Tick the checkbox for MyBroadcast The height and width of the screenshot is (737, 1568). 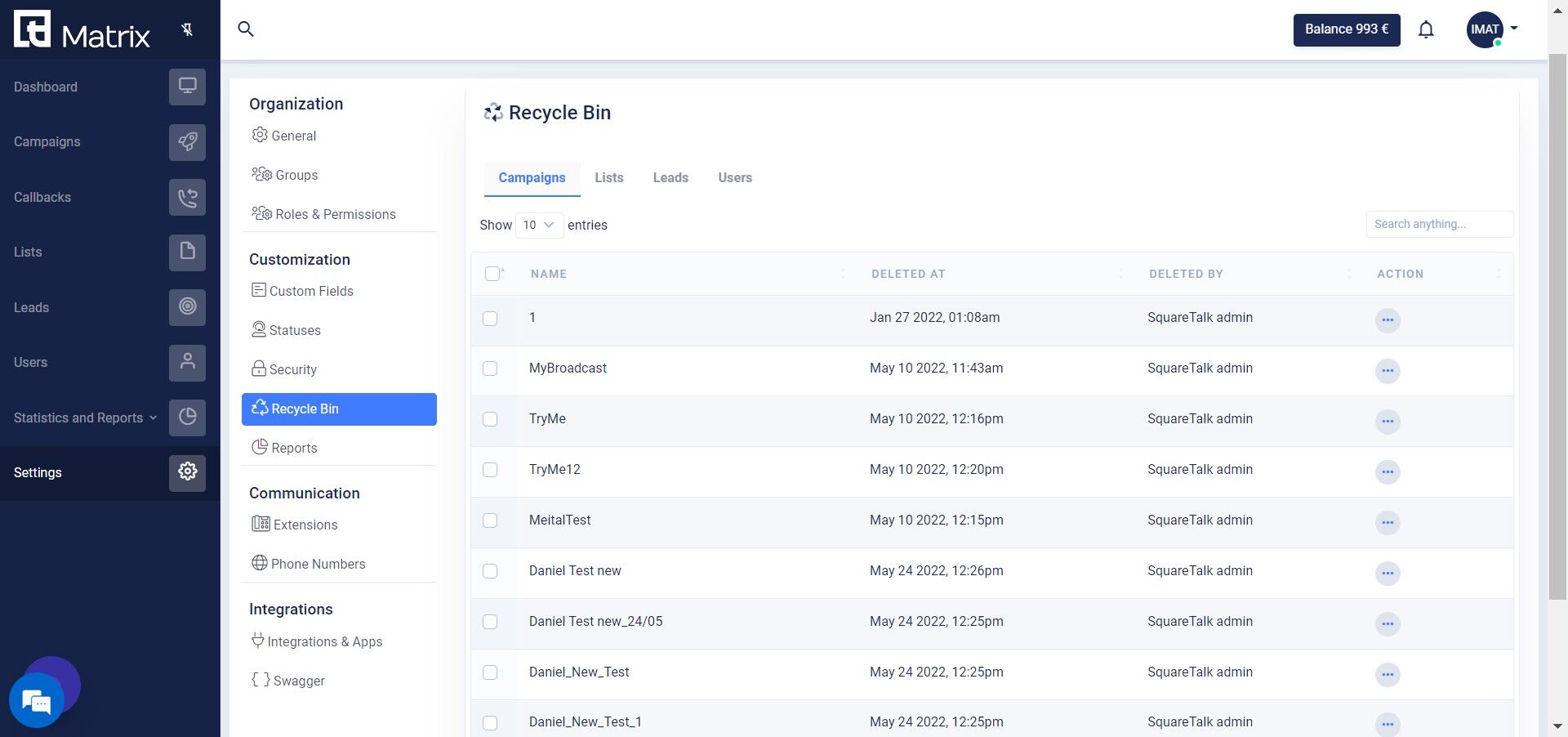point(490,368)
